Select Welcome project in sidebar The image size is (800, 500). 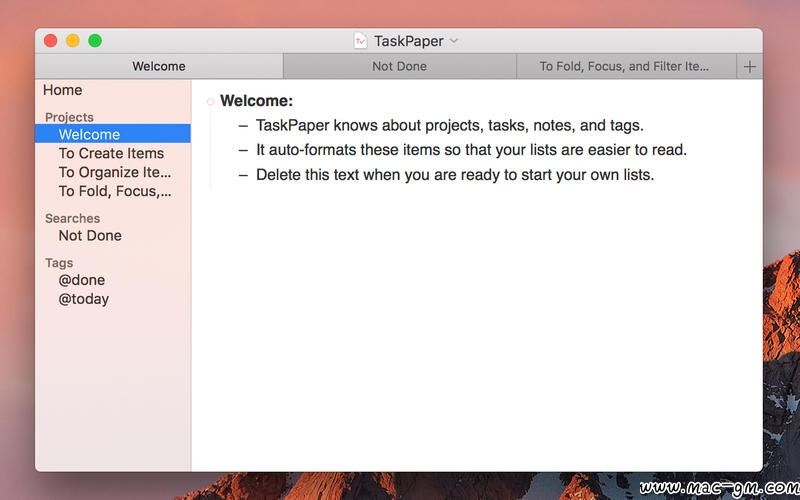pyautogui.click(x=113, y=134)
